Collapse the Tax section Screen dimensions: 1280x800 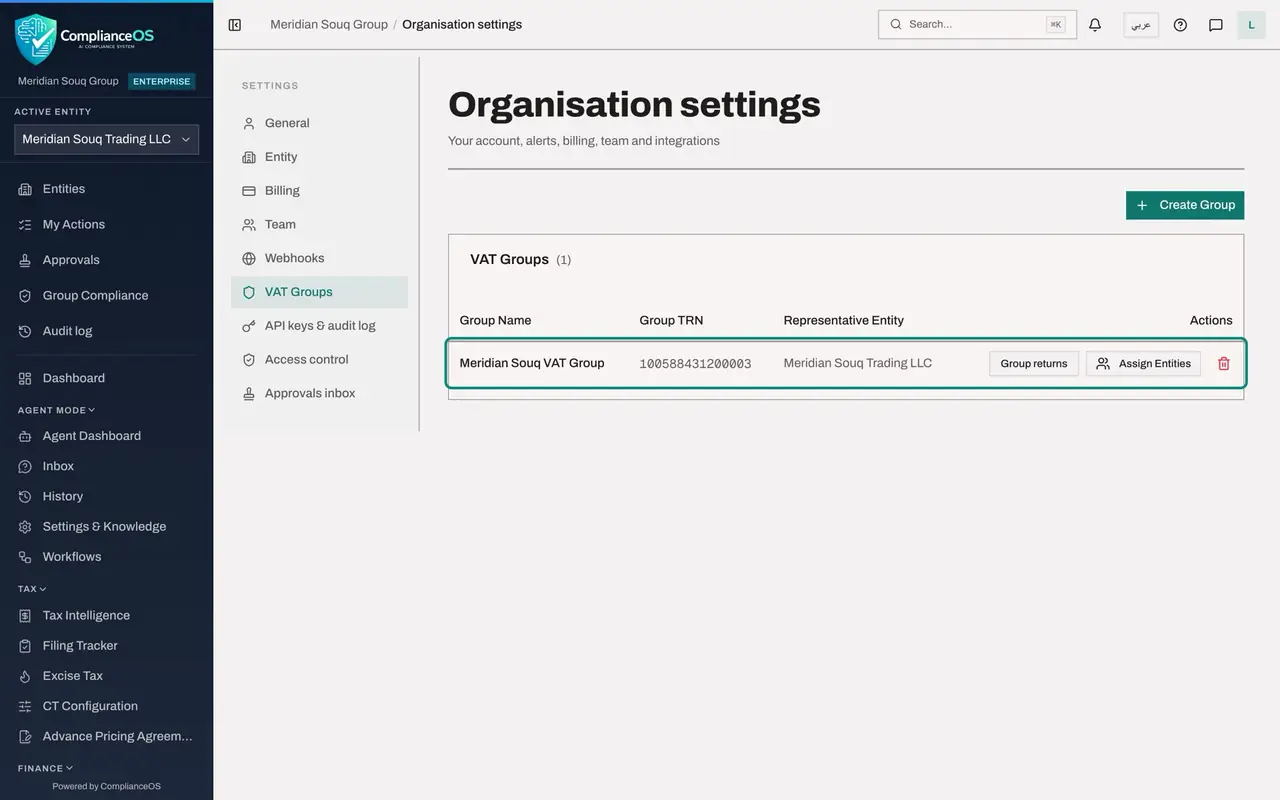point(32,589)
